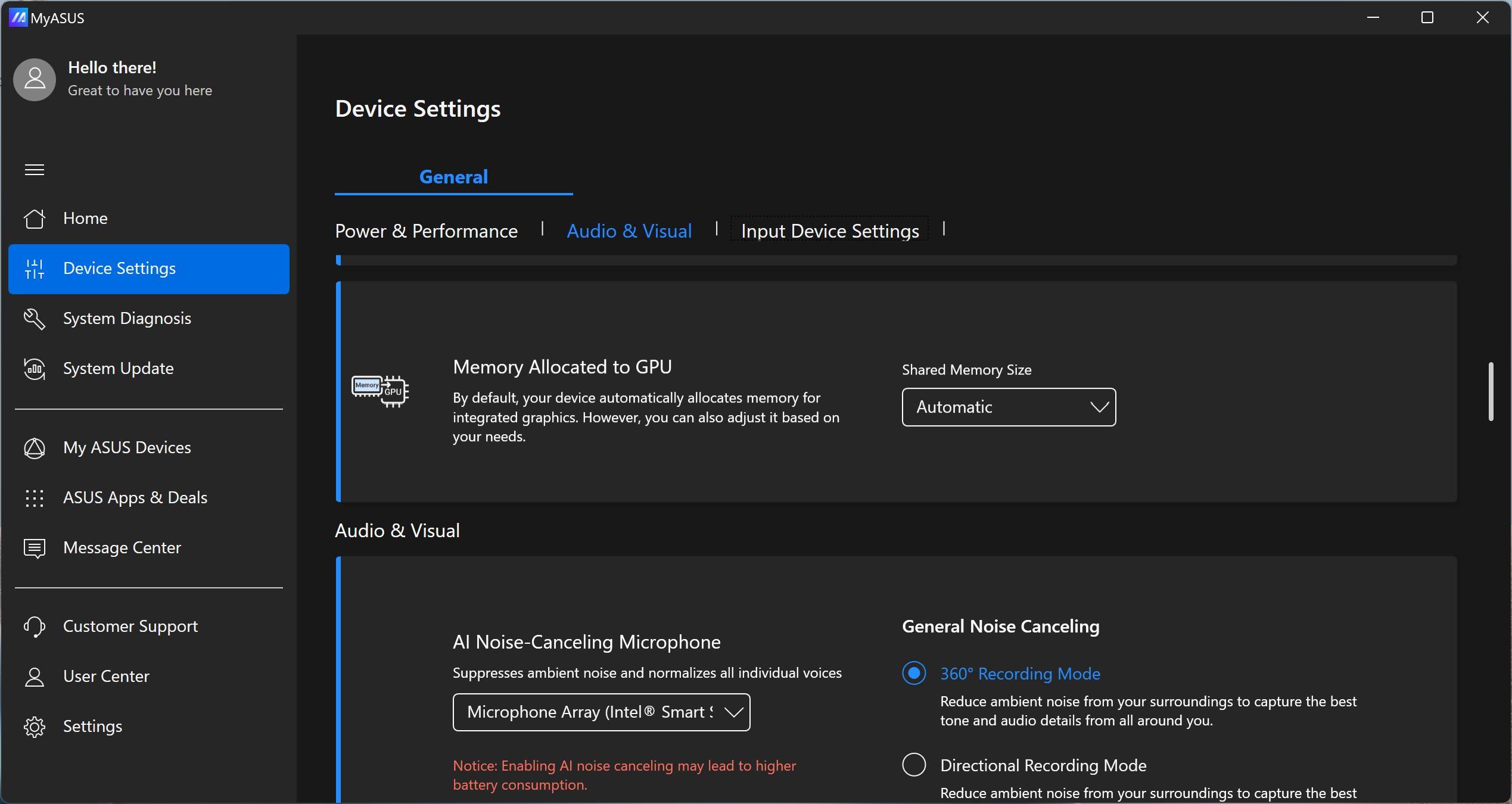This screenshot has height=804, width=1512.
Task: Jump to Power & Performance section
Action: coord(426,231)
